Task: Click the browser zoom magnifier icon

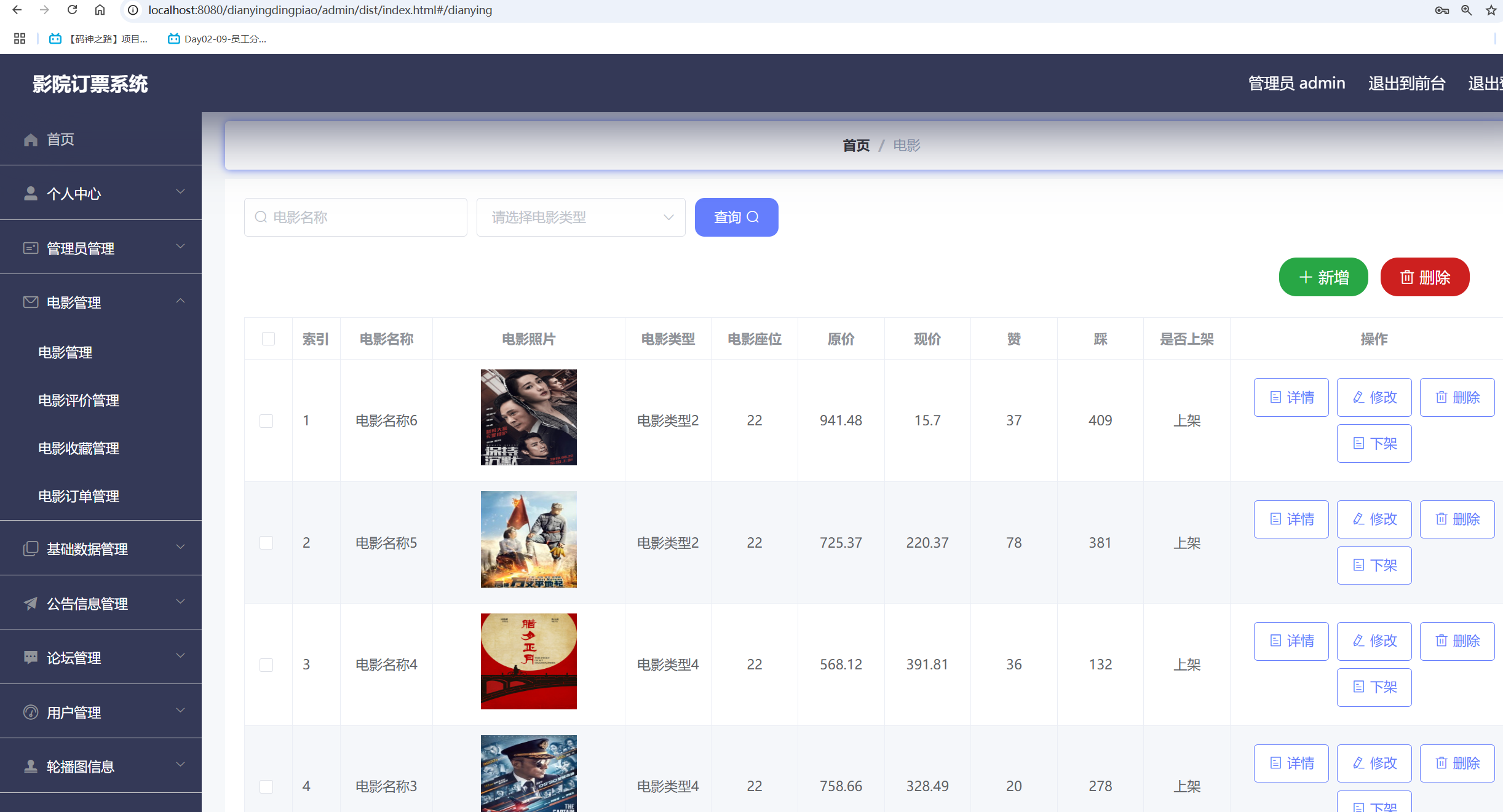Action: pyautogui.click(x=1467, y=10)
